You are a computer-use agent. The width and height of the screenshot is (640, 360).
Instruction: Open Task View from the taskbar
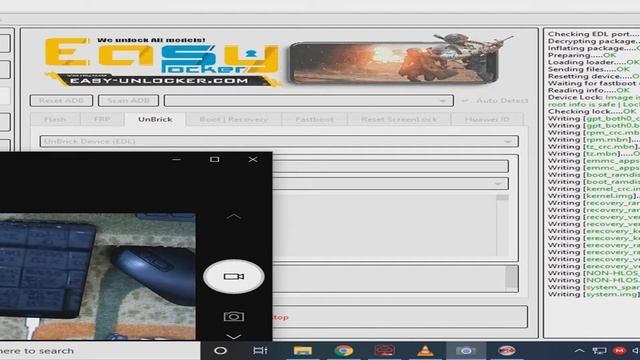pyautogui.click(x=260, y=351)
